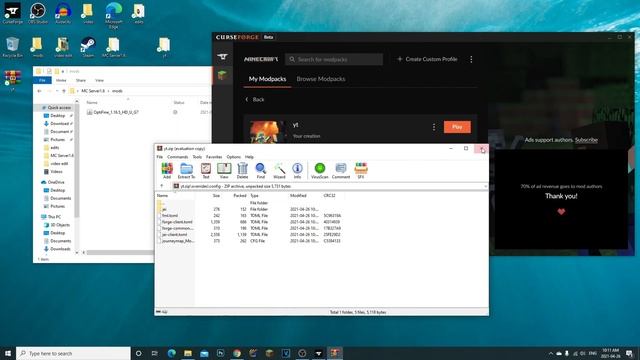Image resolution: width=640 pixels, height=360 pixels.
Task: Open the File menu in WinRAR
Action: (x=160, y=157)
